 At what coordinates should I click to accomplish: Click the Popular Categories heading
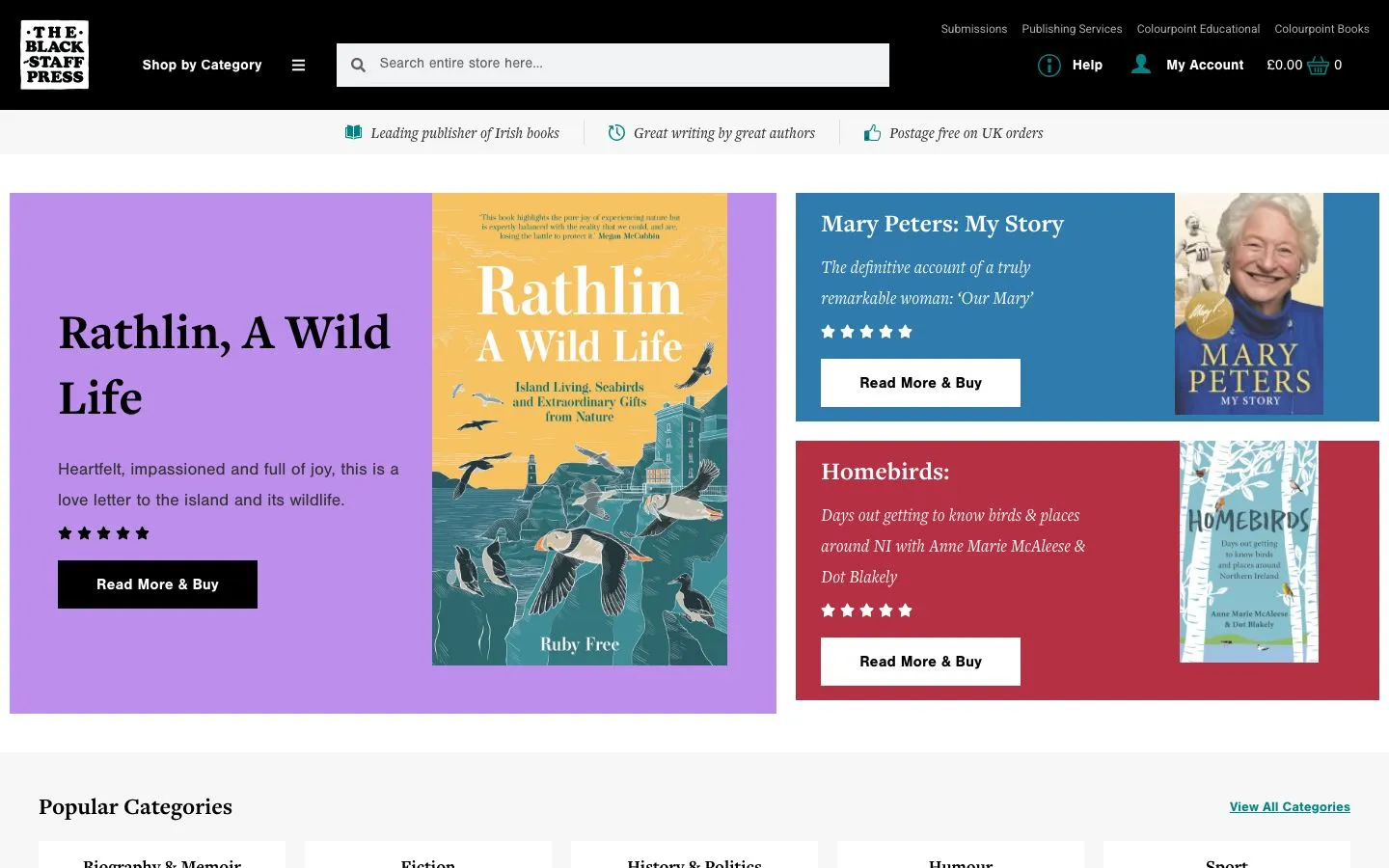tap(135, 806)
